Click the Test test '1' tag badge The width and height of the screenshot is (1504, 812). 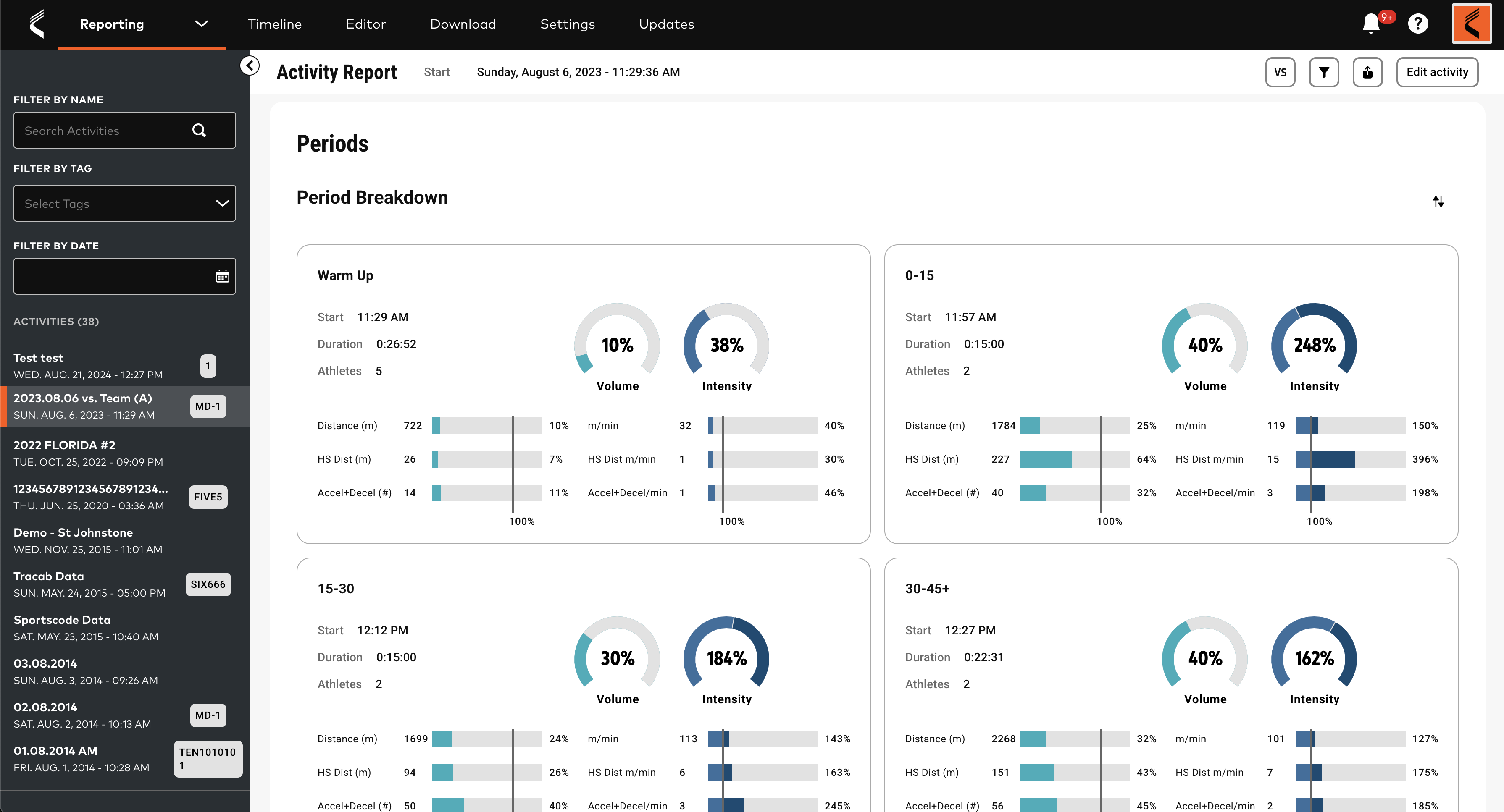(x=208, y=366)
